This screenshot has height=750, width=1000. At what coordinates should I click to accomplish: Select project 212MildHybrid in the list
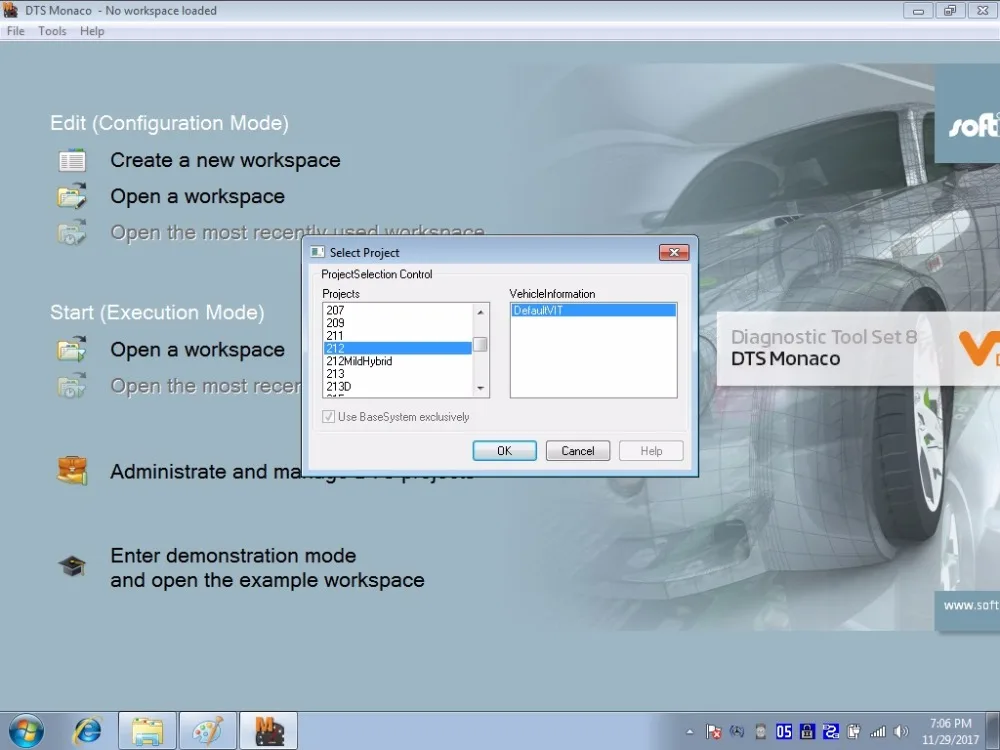[x=398, y=361]
